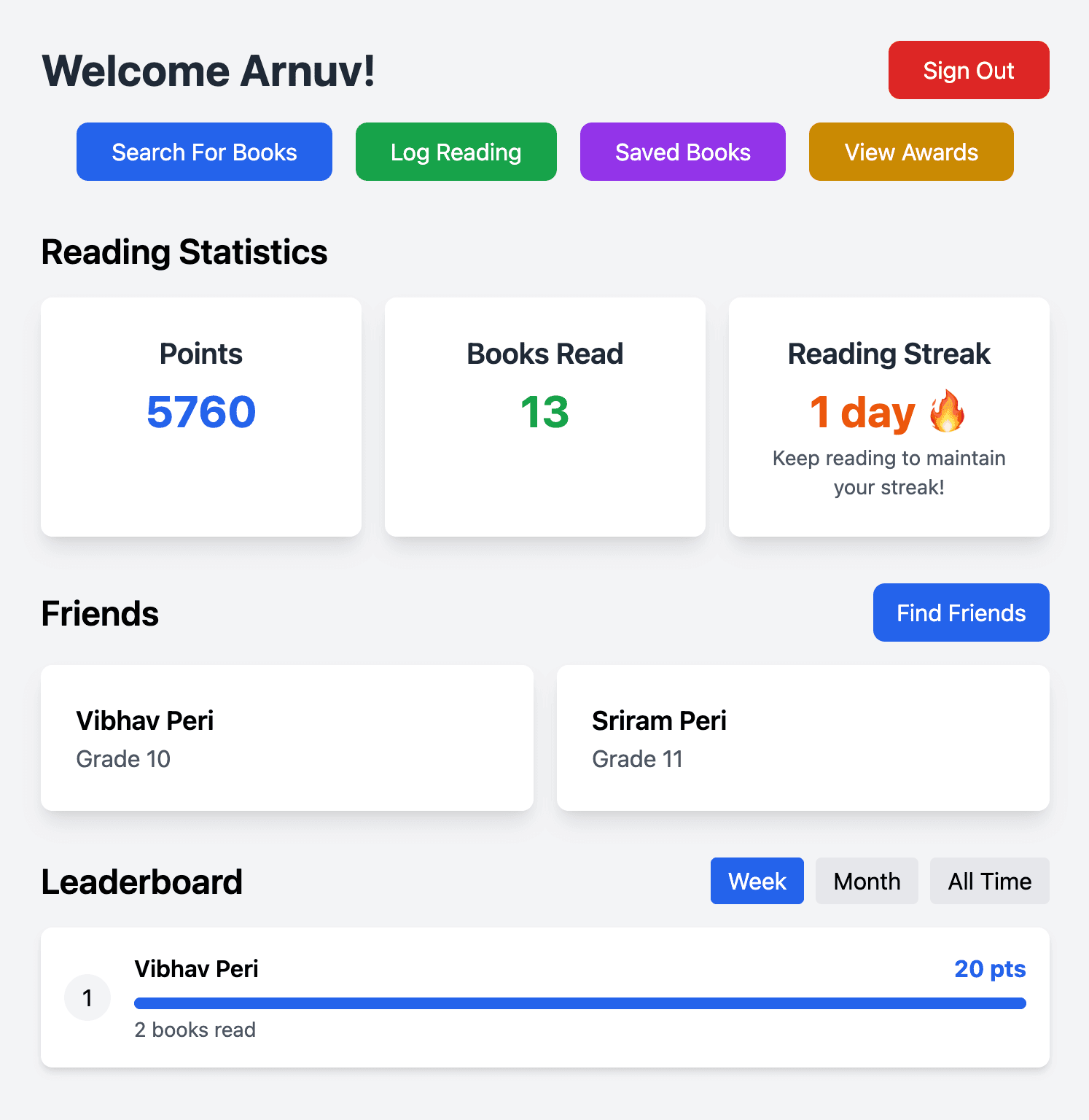Screen dimensions: 1089x1120
Task: Click the 5760 points value
Action: point(201,412)
